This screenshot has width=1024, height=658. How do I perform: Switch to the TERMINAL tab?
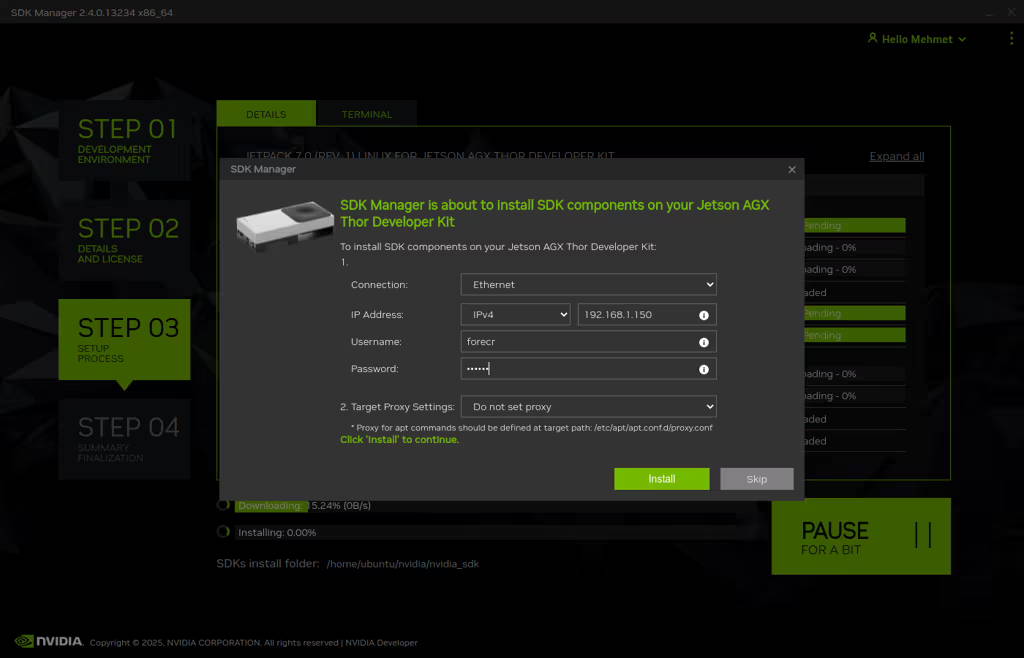[366, 114]
